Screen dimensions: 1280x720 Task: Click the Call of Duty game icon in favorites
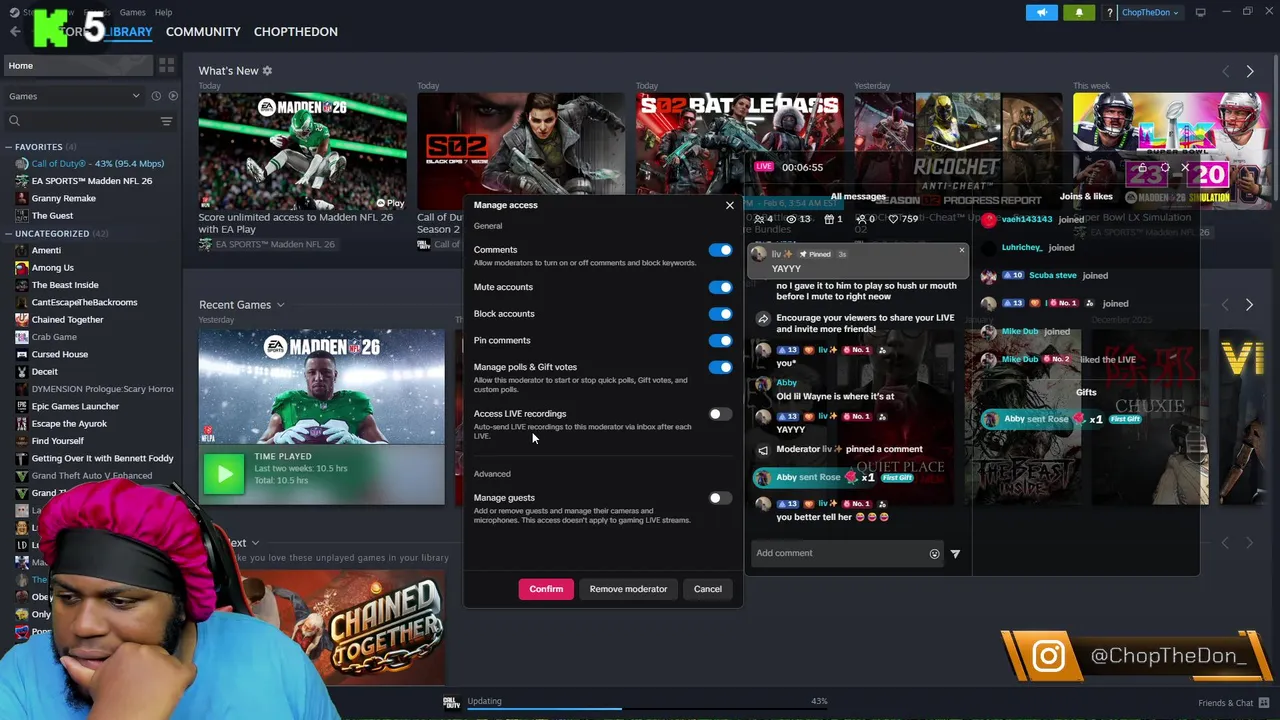(x=22, y=164)
